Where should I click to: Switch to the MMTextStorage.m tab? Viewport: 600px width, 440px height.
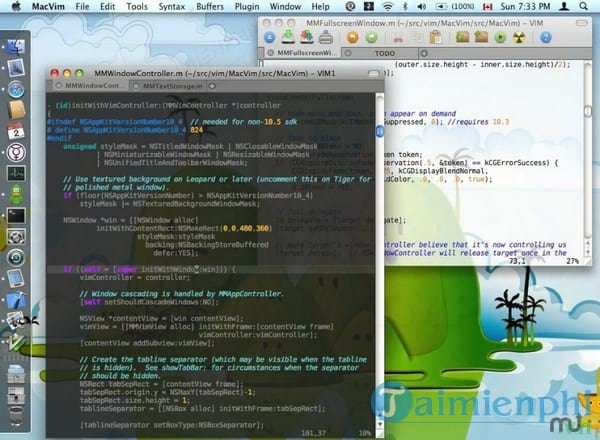coord(173,86)
